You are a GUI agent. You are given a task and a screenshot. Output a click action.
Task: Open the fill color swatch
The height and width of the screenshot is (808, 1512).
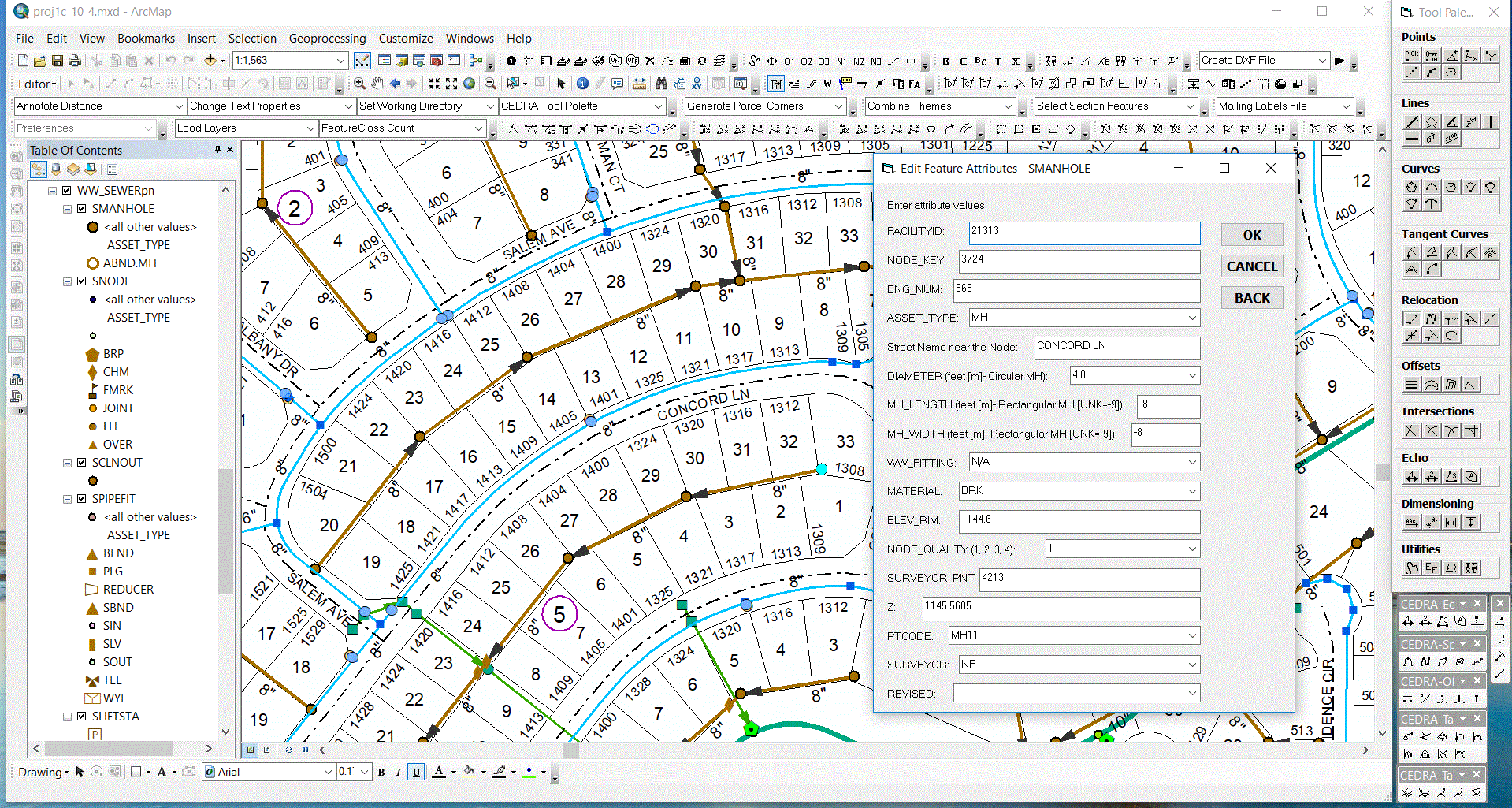click(469, 773)
